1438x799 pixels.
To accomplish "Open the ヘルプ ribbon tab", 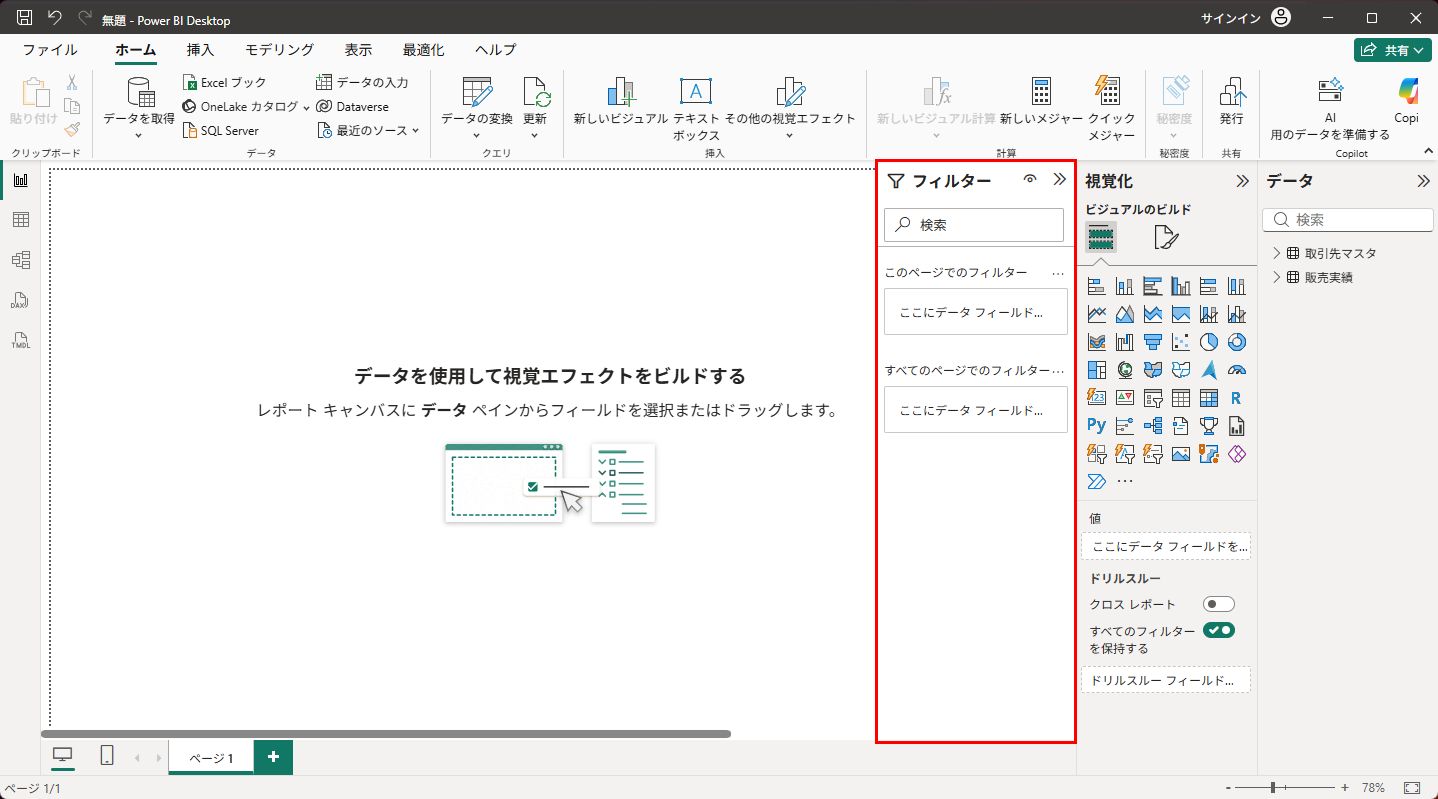I will [496, 50].
